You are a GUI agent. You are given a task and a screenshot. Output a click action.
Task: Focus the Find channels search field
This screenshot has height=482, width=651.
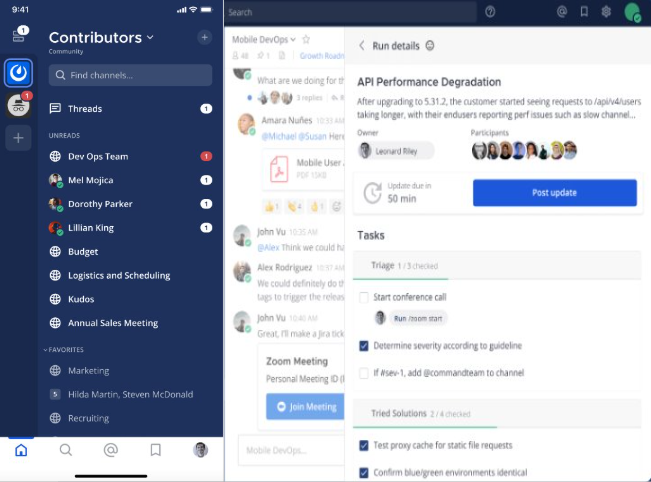(x=130, y=75)
